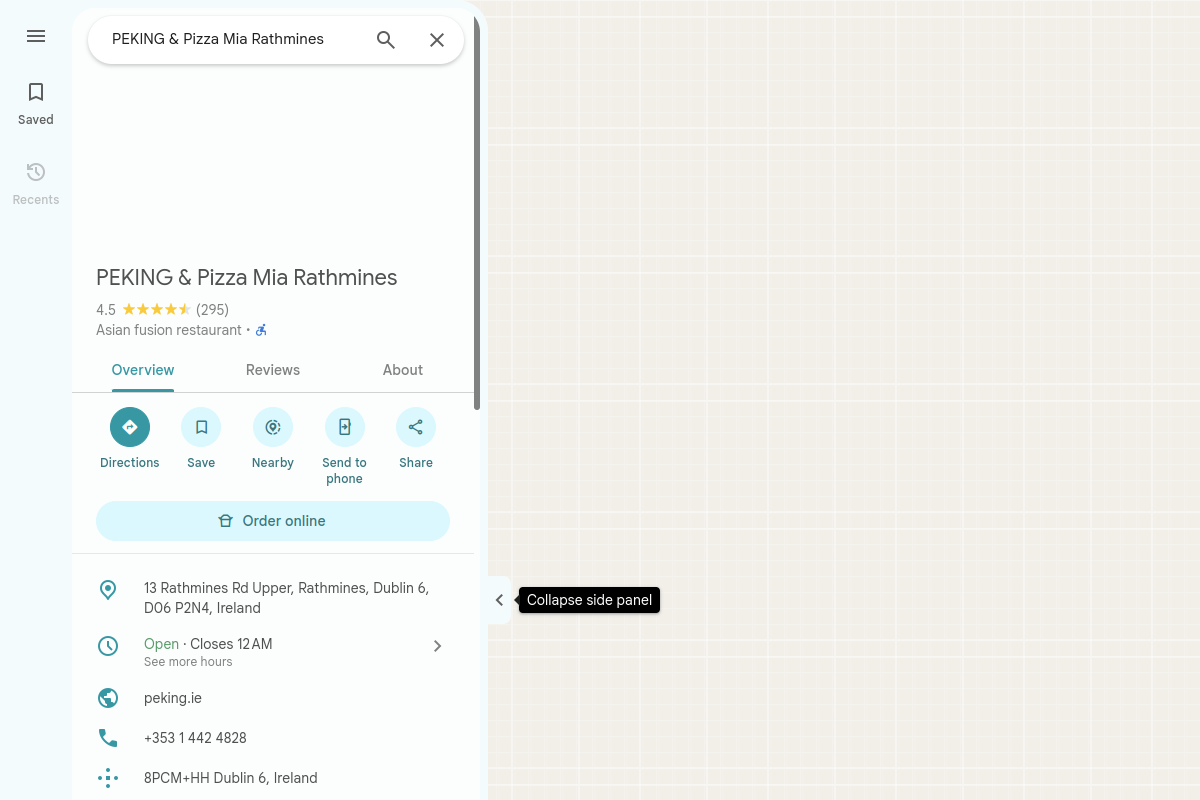Send place to your phone
This screenshot has width=1200, height=800.
point(345,447)
